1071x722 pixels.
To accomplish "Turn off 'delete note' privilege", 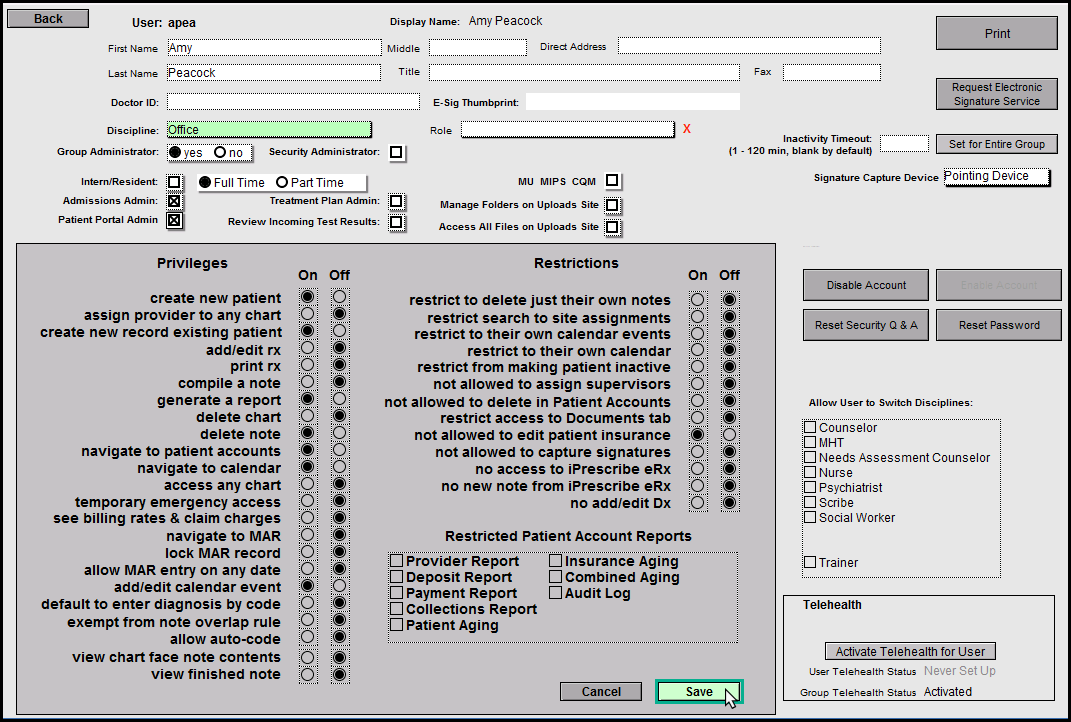I will 339,434.
